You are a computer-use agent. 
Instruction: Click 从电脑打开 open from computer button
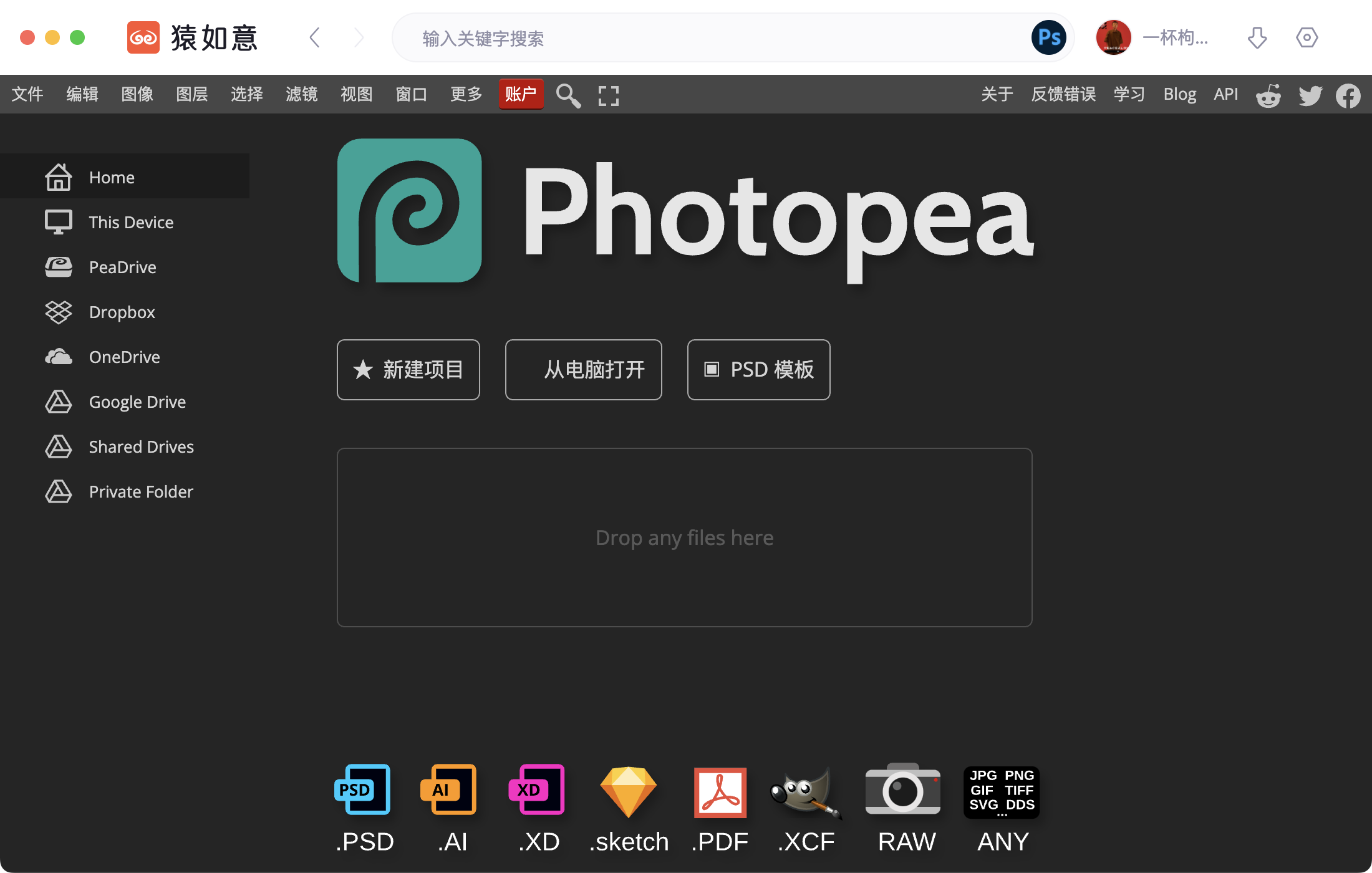click(x=584, y=370)
